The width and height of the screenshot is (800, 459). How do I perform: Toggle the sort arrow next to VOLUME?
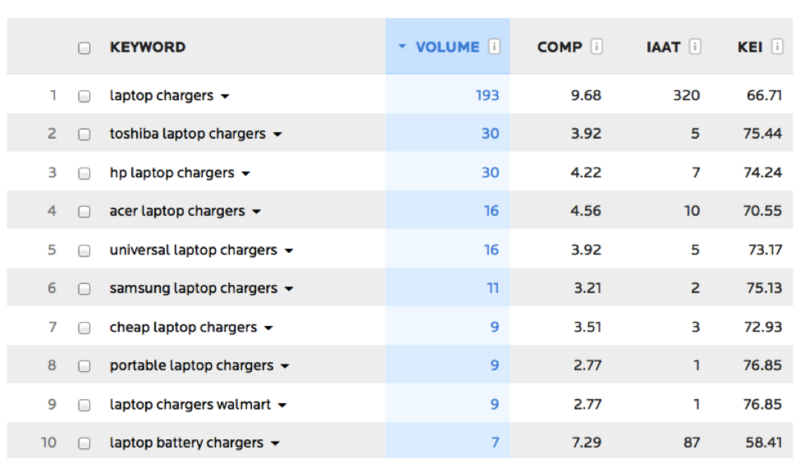[x=402, y=46]
